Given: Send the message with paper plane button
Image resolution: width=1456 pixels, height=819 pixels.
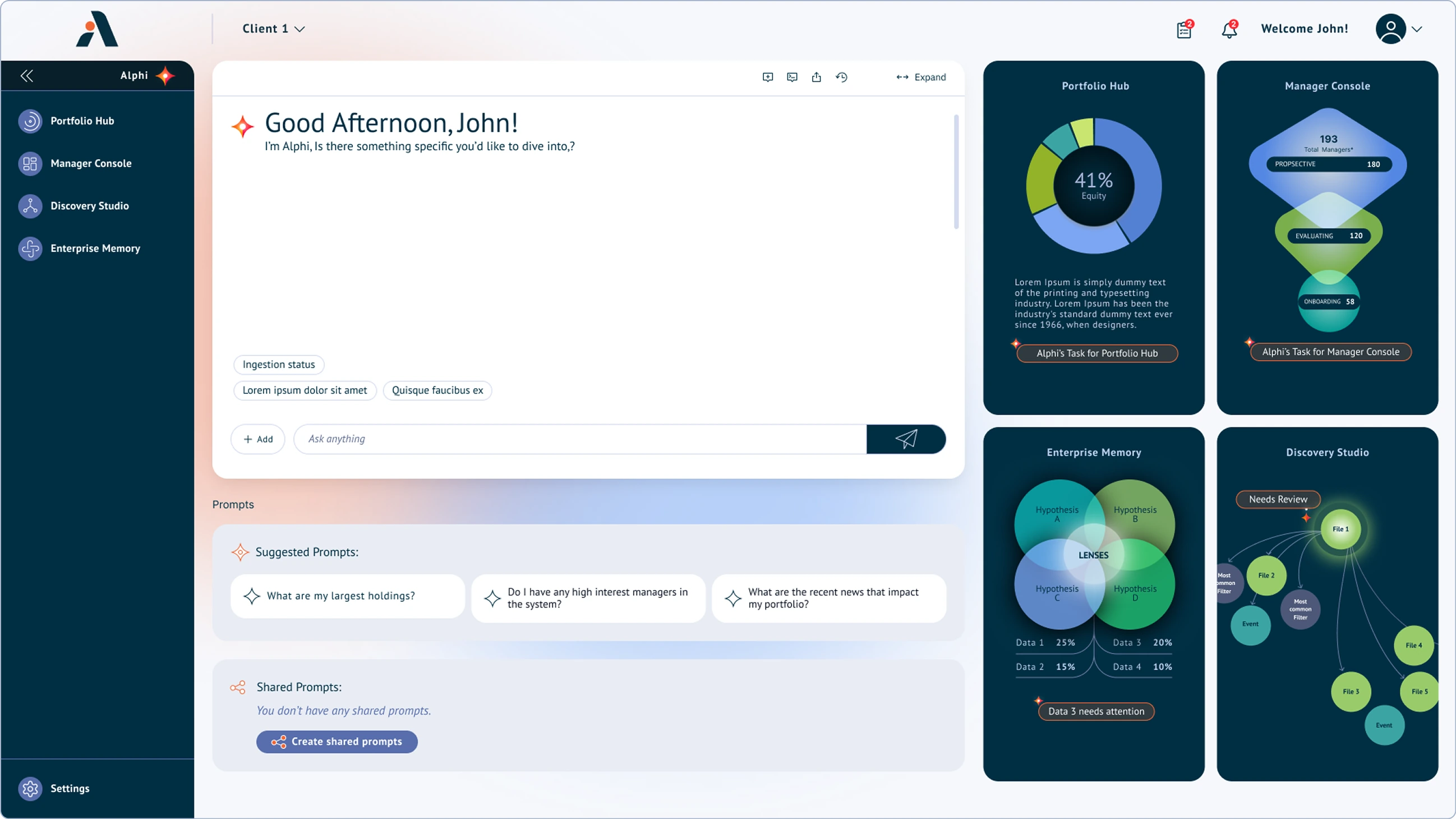Looking at the screenshot, I should (x=905, y=439).
